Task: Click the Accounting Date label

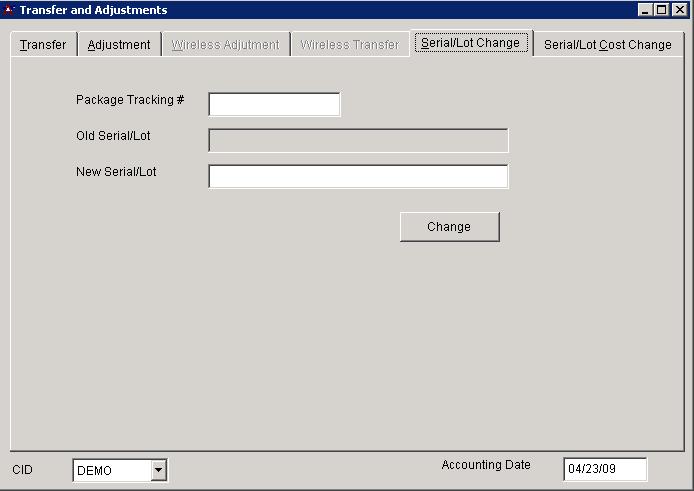Action: (x=486, y=465)
